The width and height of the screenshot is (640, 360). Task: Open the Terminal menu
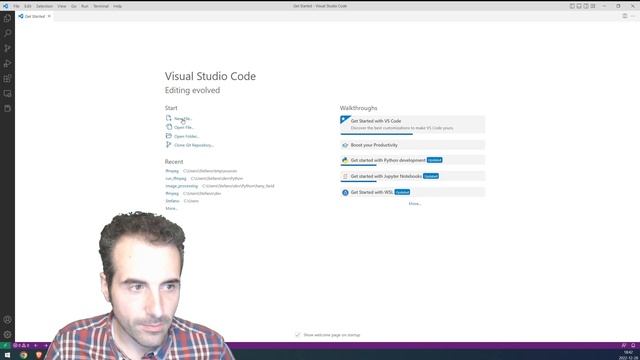101,6
